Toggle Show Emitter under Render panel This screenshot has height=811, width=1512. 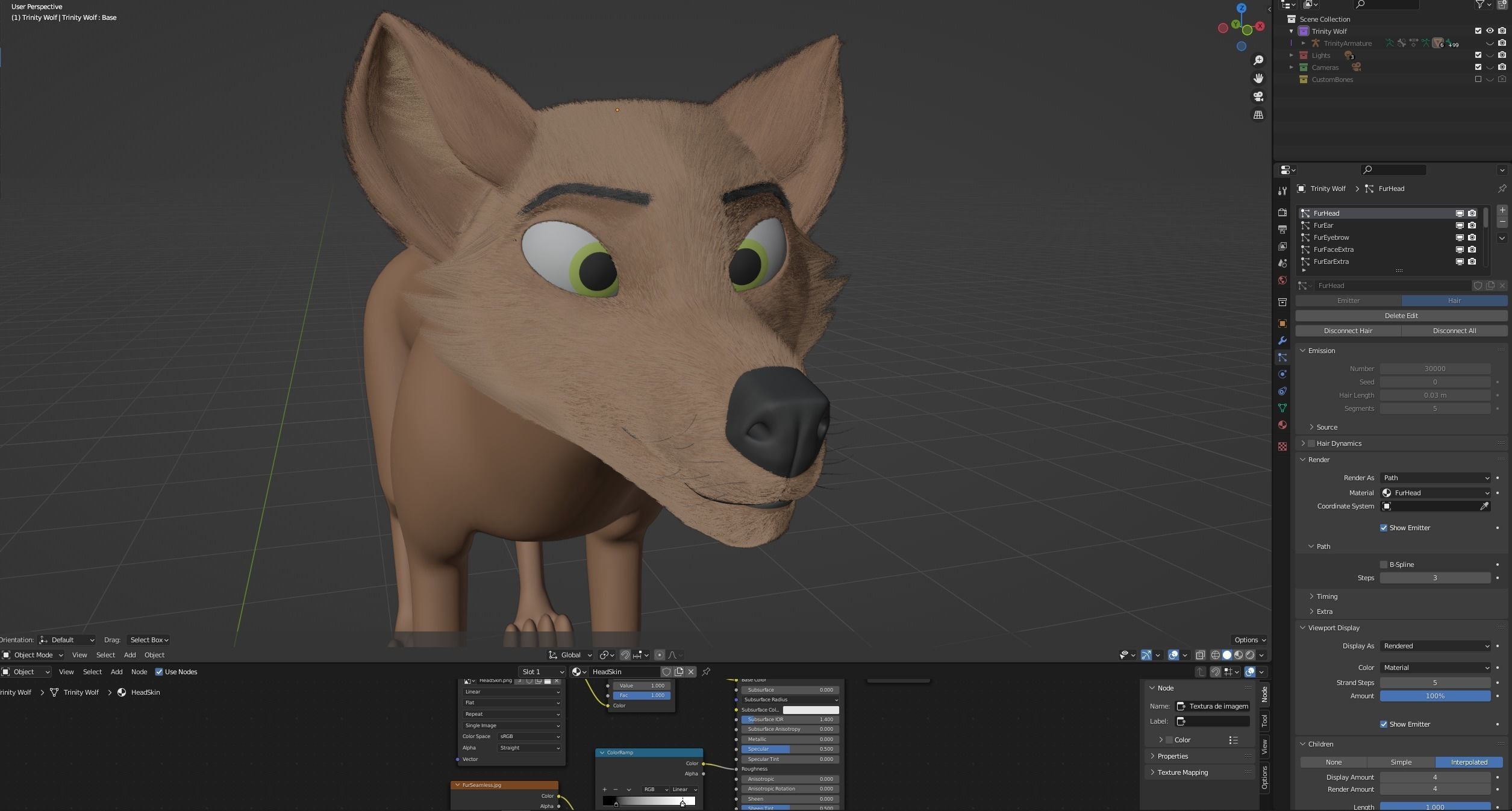tap(1384, 528)
